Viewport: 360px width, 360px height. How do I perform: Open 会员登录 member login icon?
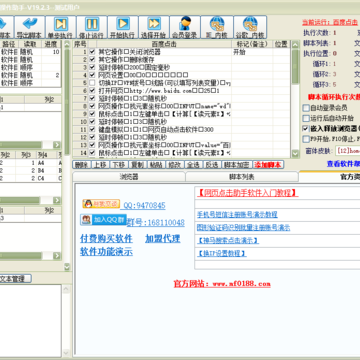tap(185, 27)
